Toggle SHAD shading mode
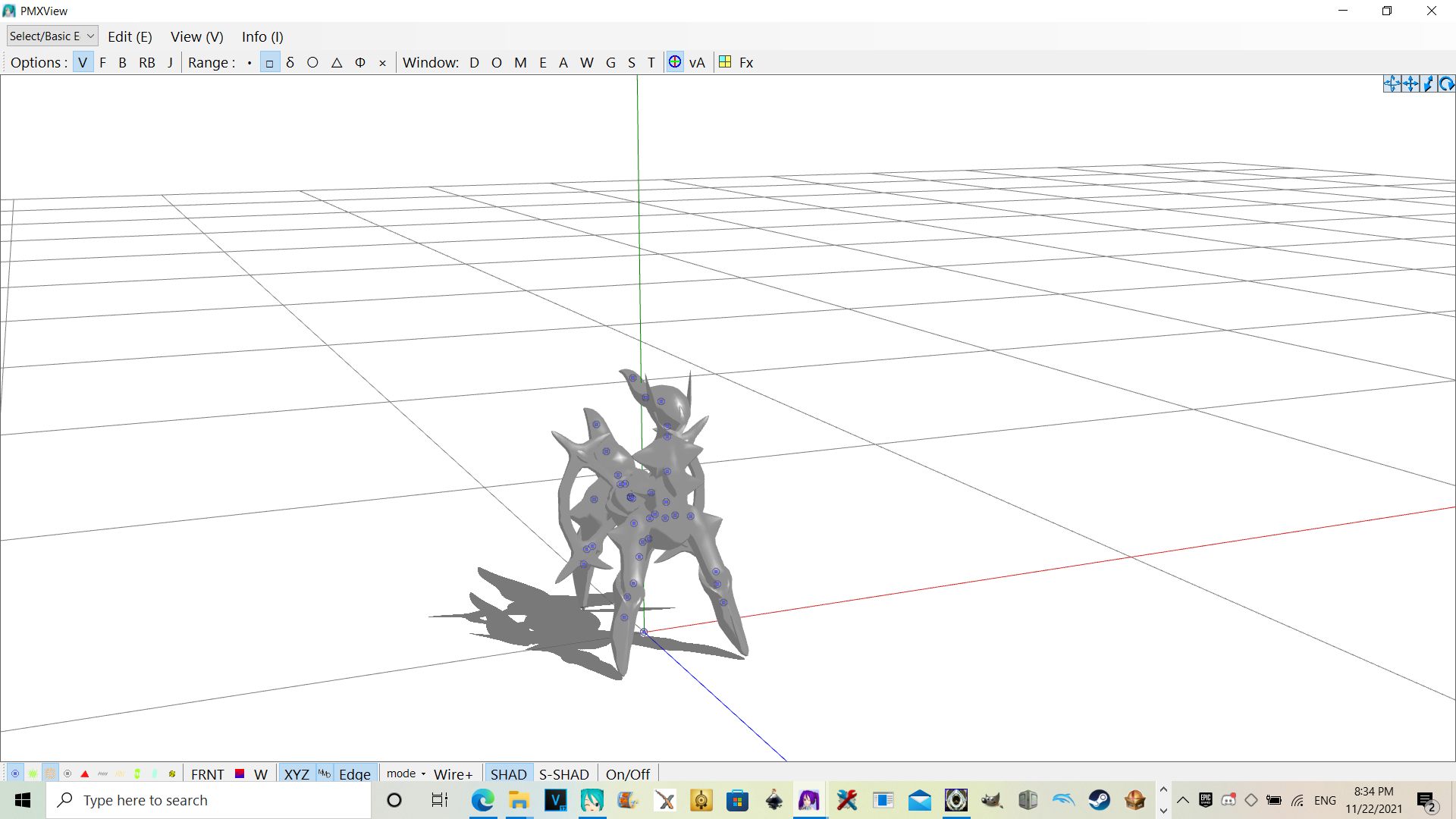Image resolution: width=1456 pixels, height=819 pixels. coord(508,774)
